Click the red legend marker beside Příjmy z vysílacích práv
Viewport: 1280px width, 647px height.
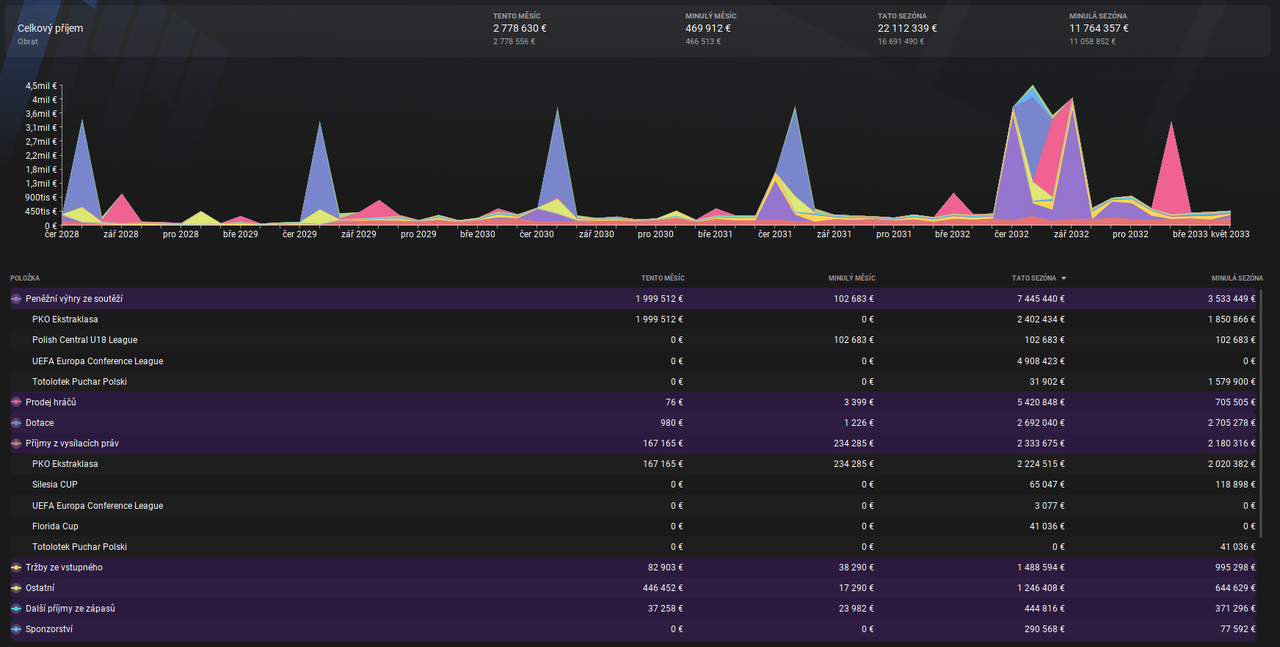click(x=16, y=443)
